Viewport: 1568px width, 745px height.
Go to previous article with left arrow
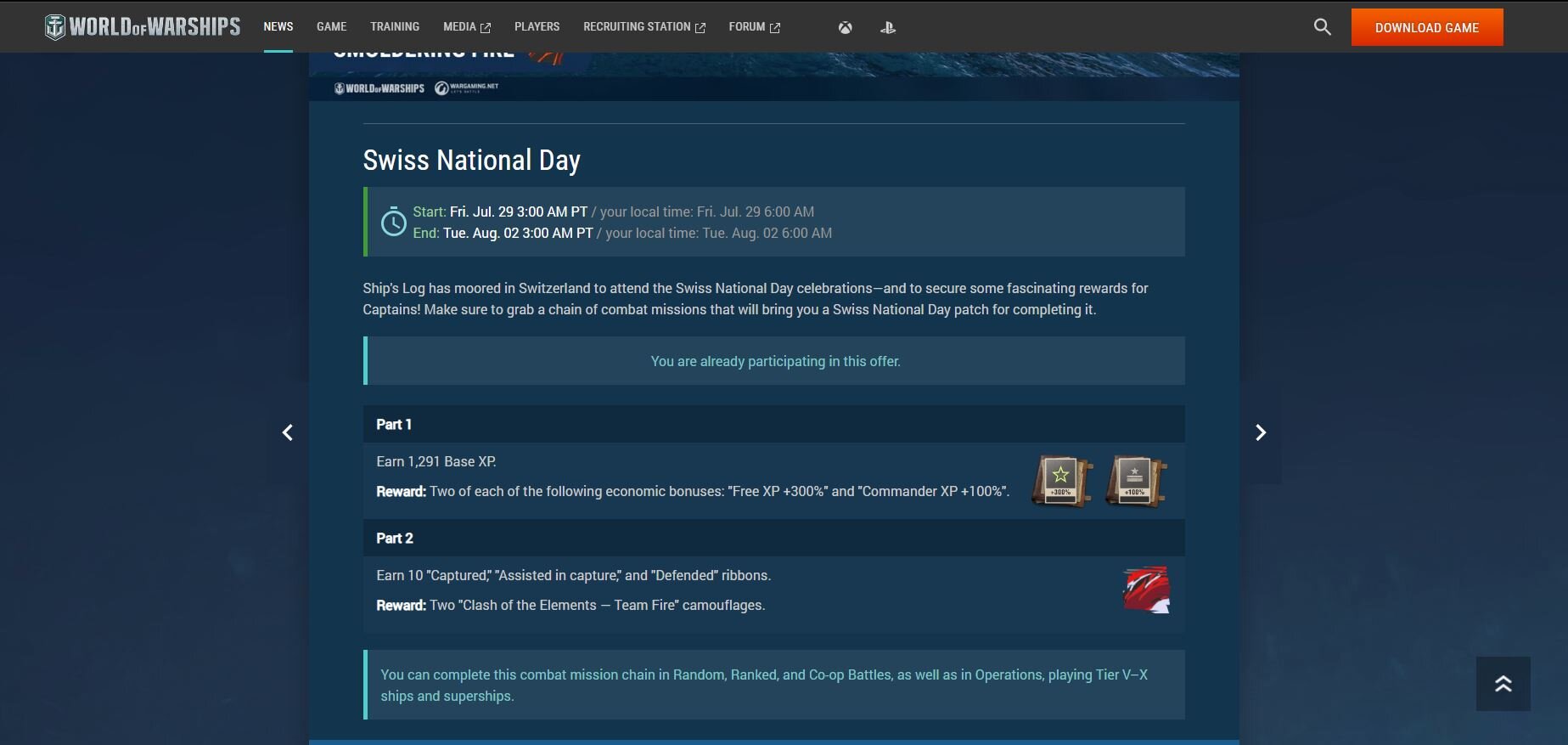coord(288,433)
